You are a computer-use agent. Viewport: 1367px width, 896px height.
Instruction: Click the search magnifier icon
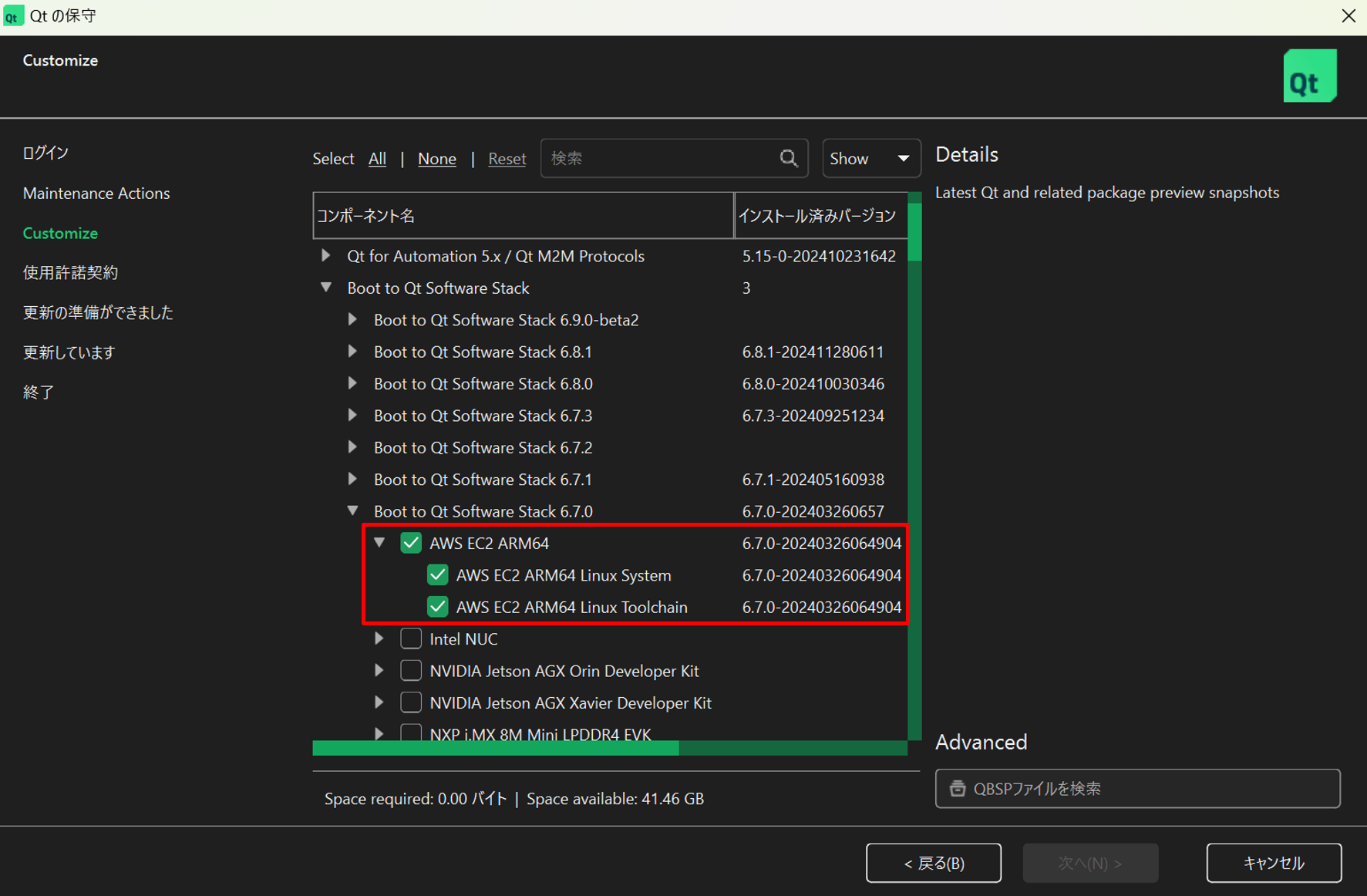click(x=788, y=159)
